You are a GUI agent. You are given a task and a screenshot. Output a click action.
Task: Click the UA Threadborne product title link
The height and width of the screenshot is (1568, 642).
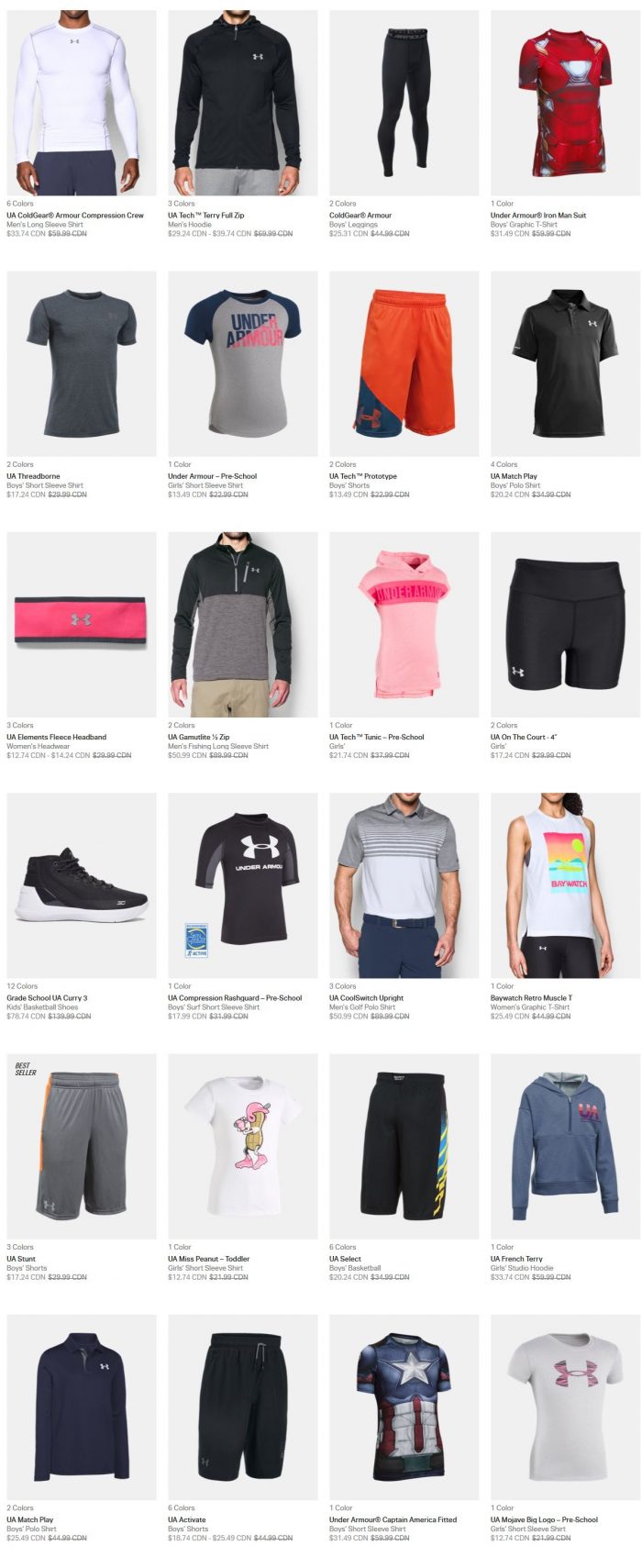[35, 476]
